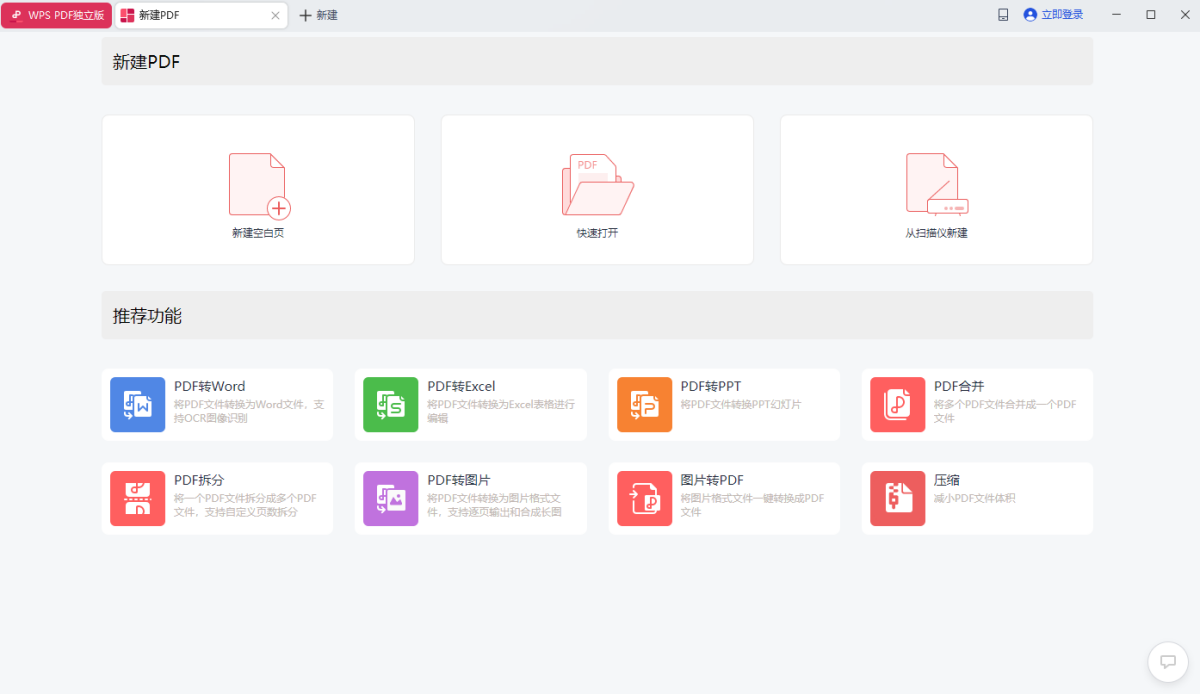Select the PDF转图片 tool icon
This screenshot has width=1200, height=694.
[x=390, y=498]
